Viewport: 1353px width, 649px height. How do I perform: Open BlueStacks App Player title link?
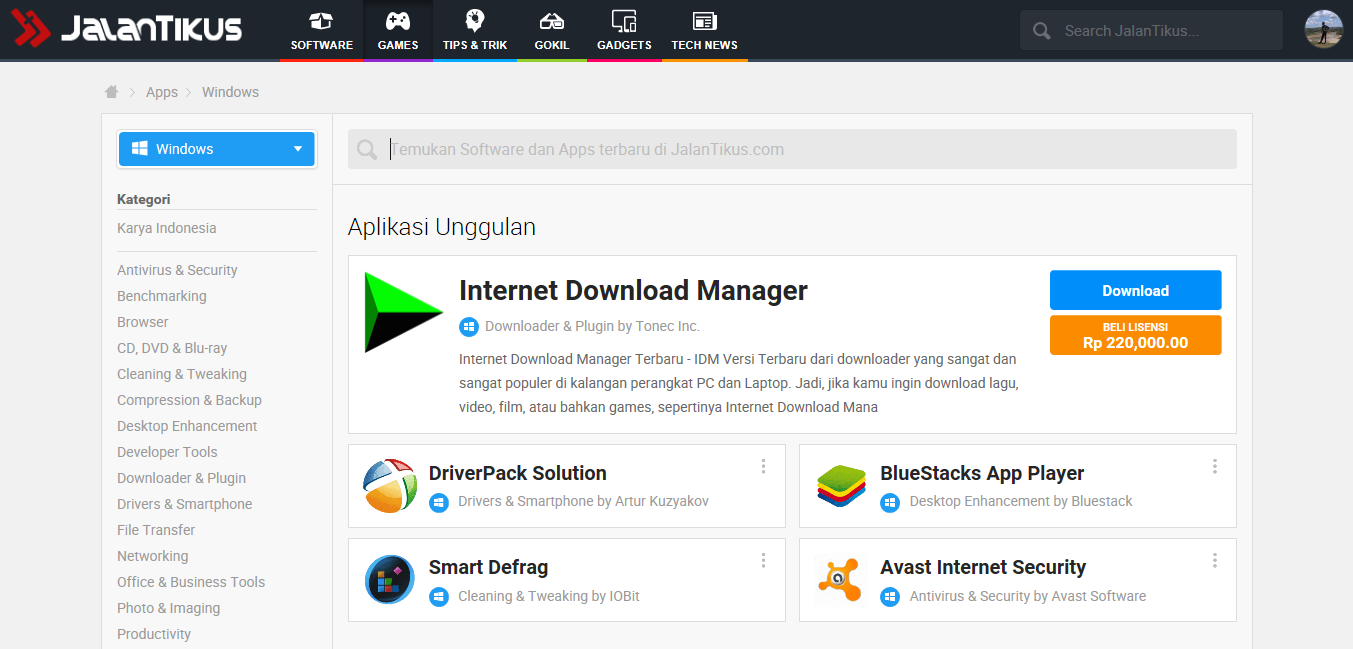click(982, 473)
